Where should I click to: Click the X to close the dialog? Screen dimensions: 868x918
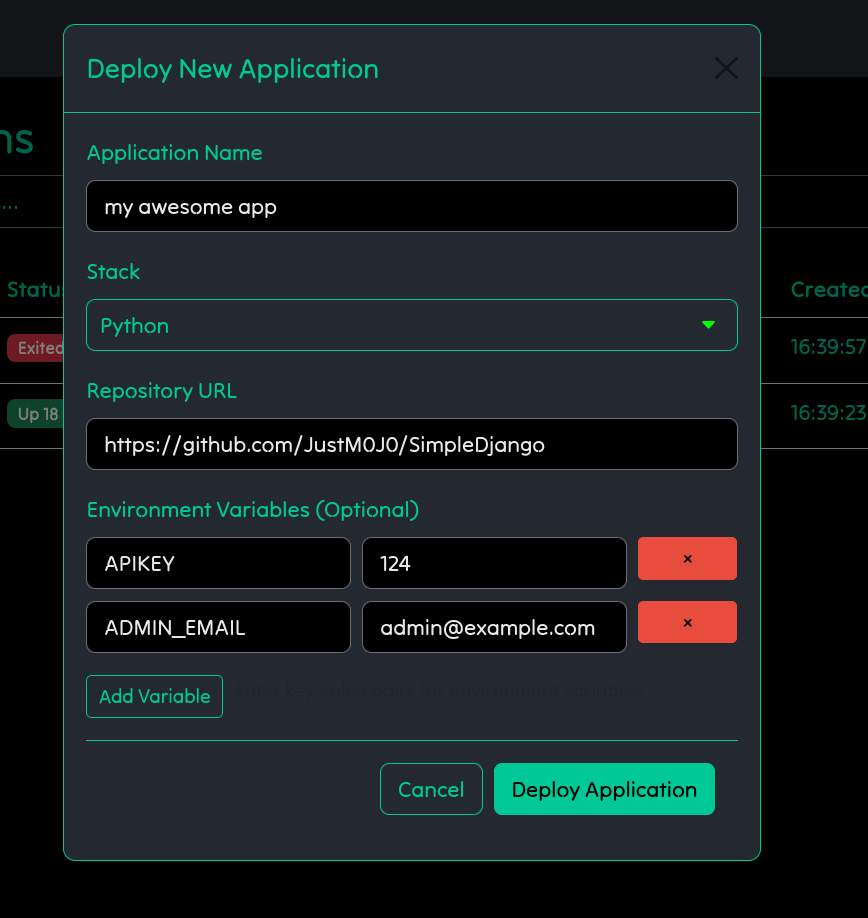point(726,68)
